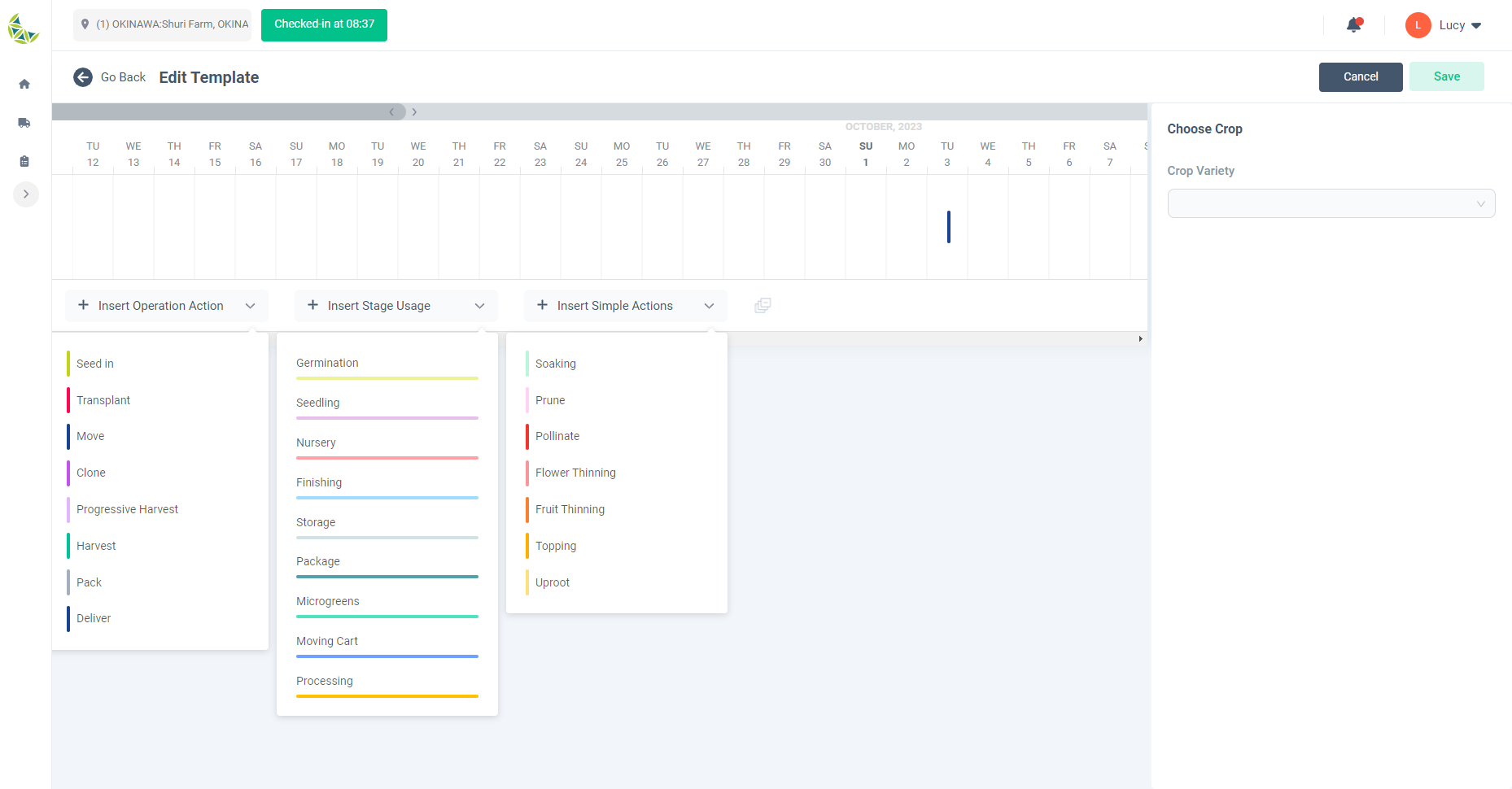The height and width of the screenshot is (789, 1512).
Task: Open the Crop Variety dropdown
Action: [1331, 203]
